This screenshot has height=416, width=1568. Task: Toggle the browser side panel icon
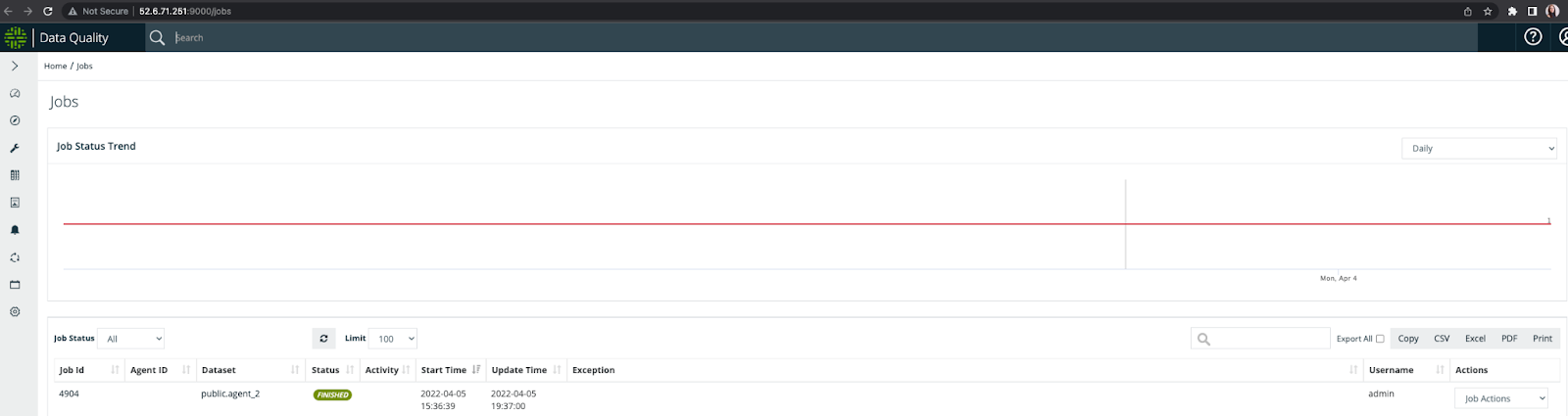click(x=1532, y=11)
